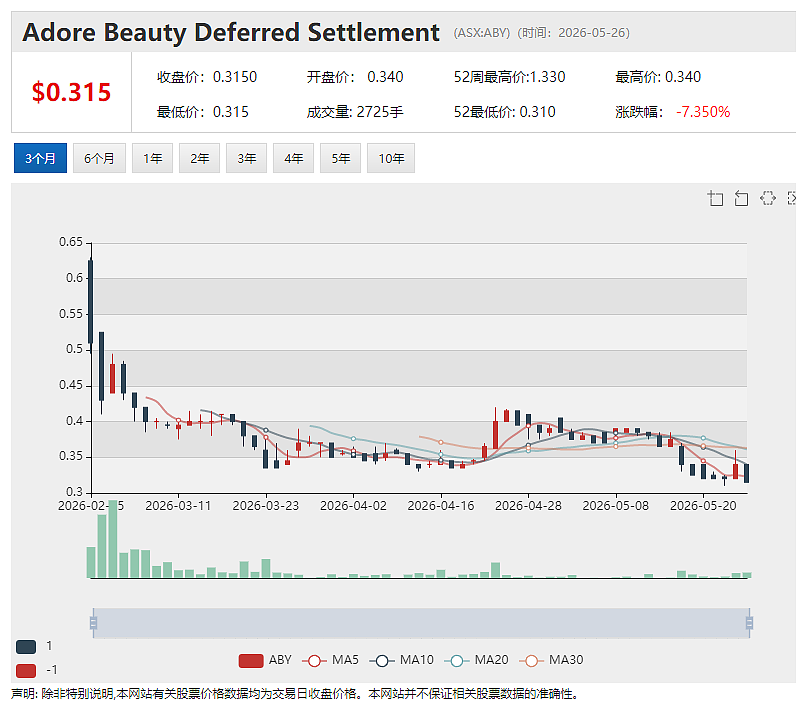Click the 2026-04-02 x-axis label
812x717 pixels.
353,506
